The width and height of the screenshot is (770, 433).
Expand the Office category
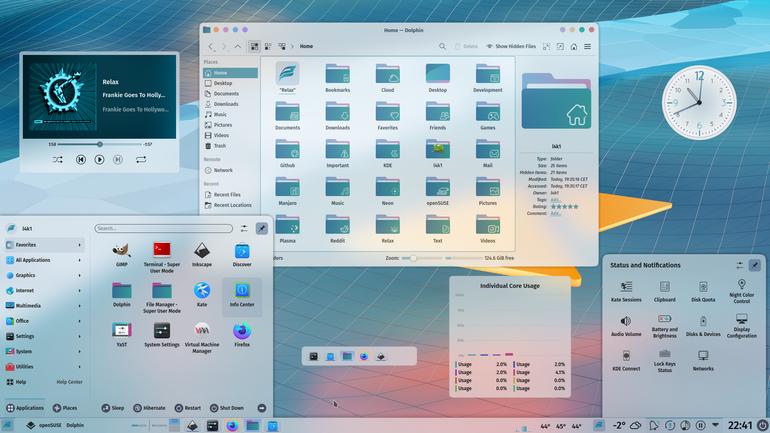tap(44, 321)
